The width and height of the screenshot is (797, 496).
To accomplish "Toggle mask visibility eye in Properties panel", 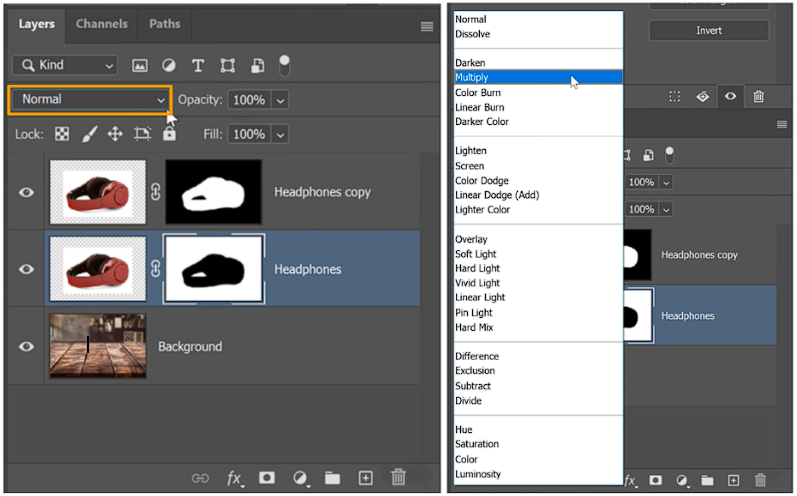I will pos(730,96).
